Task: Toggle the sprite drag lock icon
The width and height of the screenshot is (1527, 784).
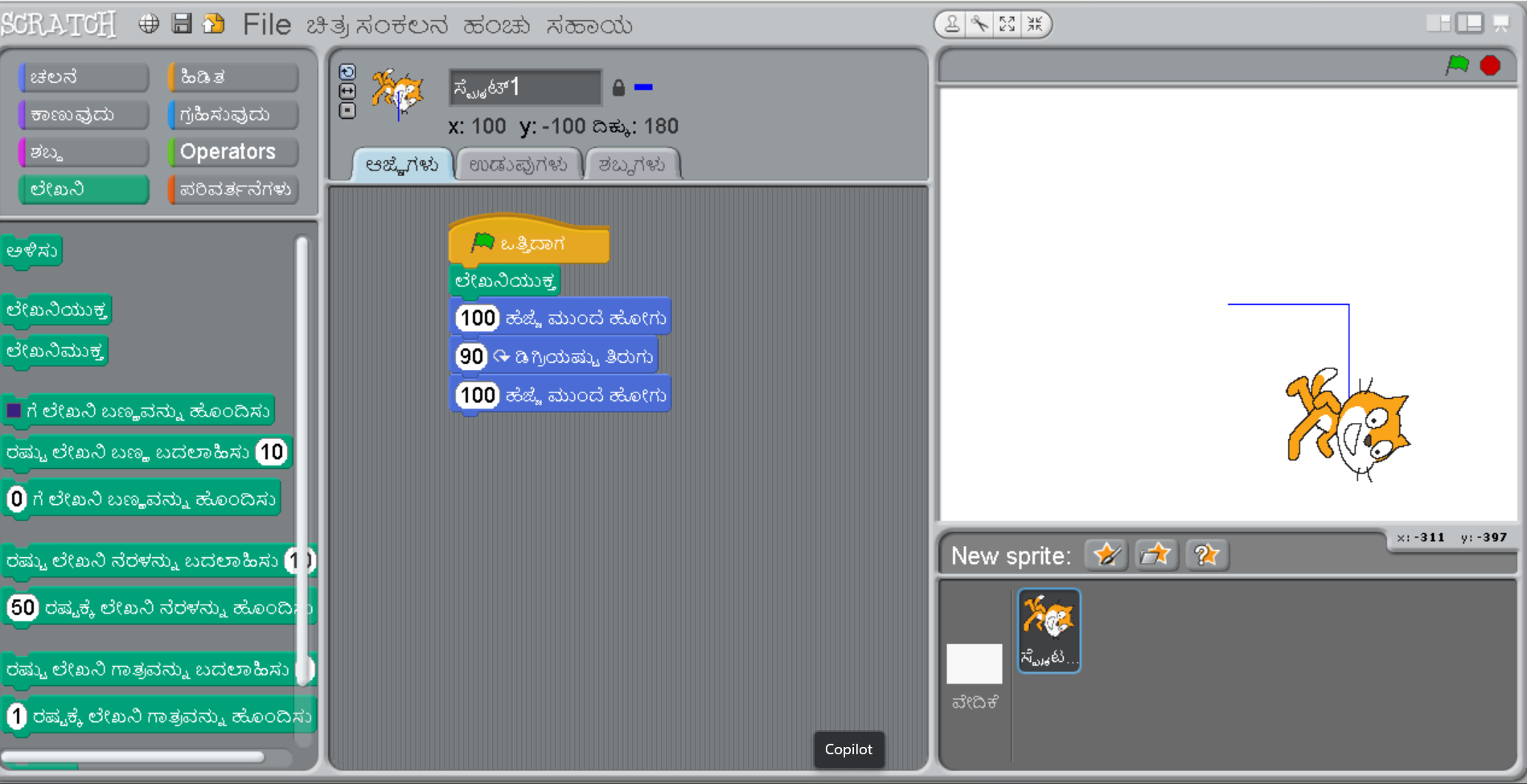Action: [x=618, y=88]
